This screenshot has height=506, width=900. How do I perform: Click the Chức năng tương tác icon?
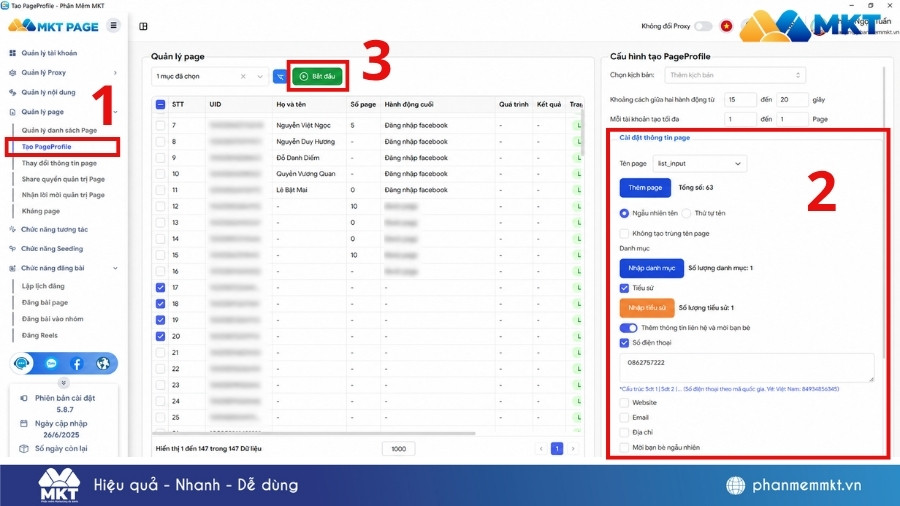[x=13, y=229]
